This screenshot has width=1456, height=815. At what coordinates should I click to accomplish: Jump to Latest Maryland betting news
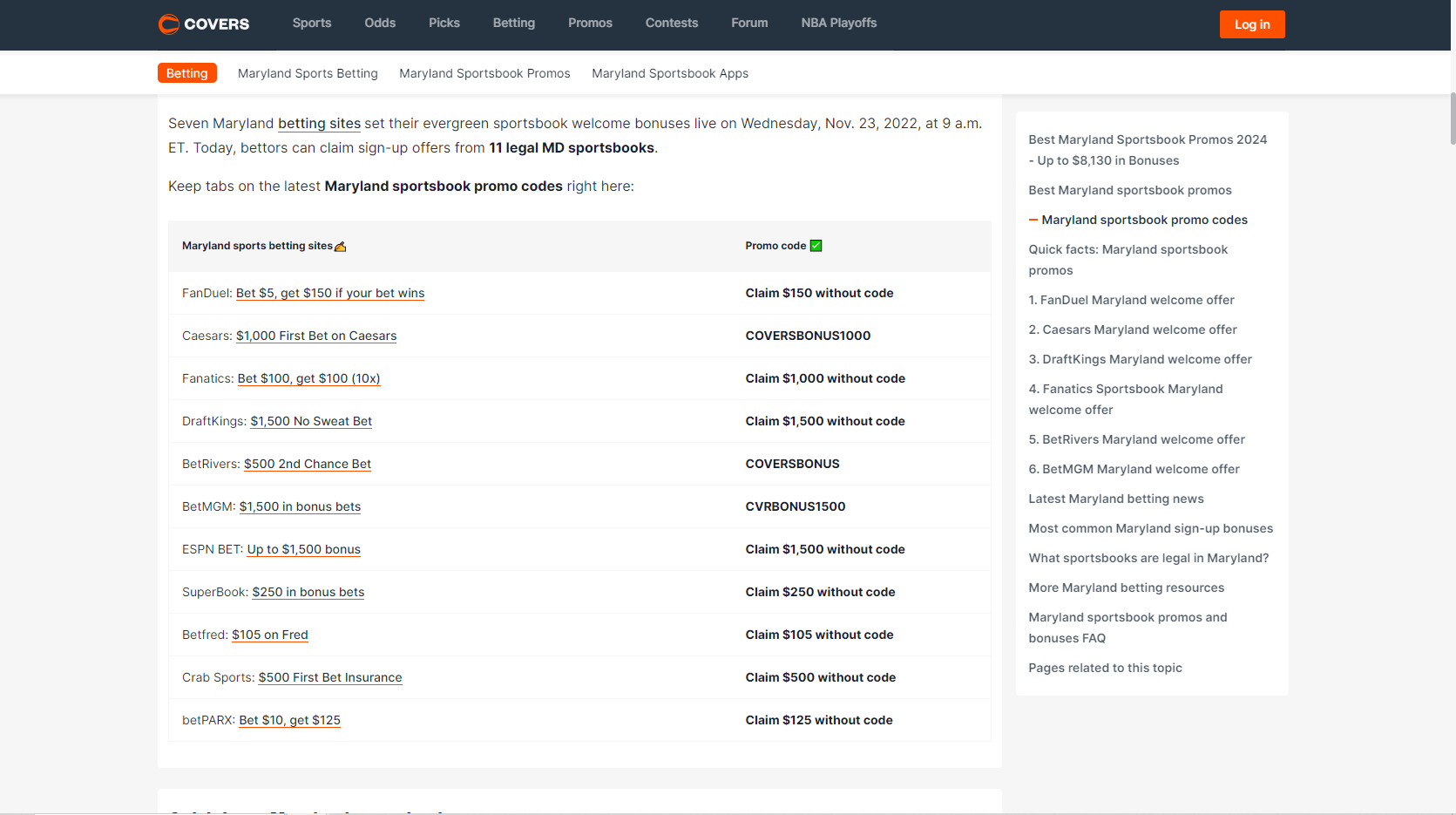(1116, 499)
